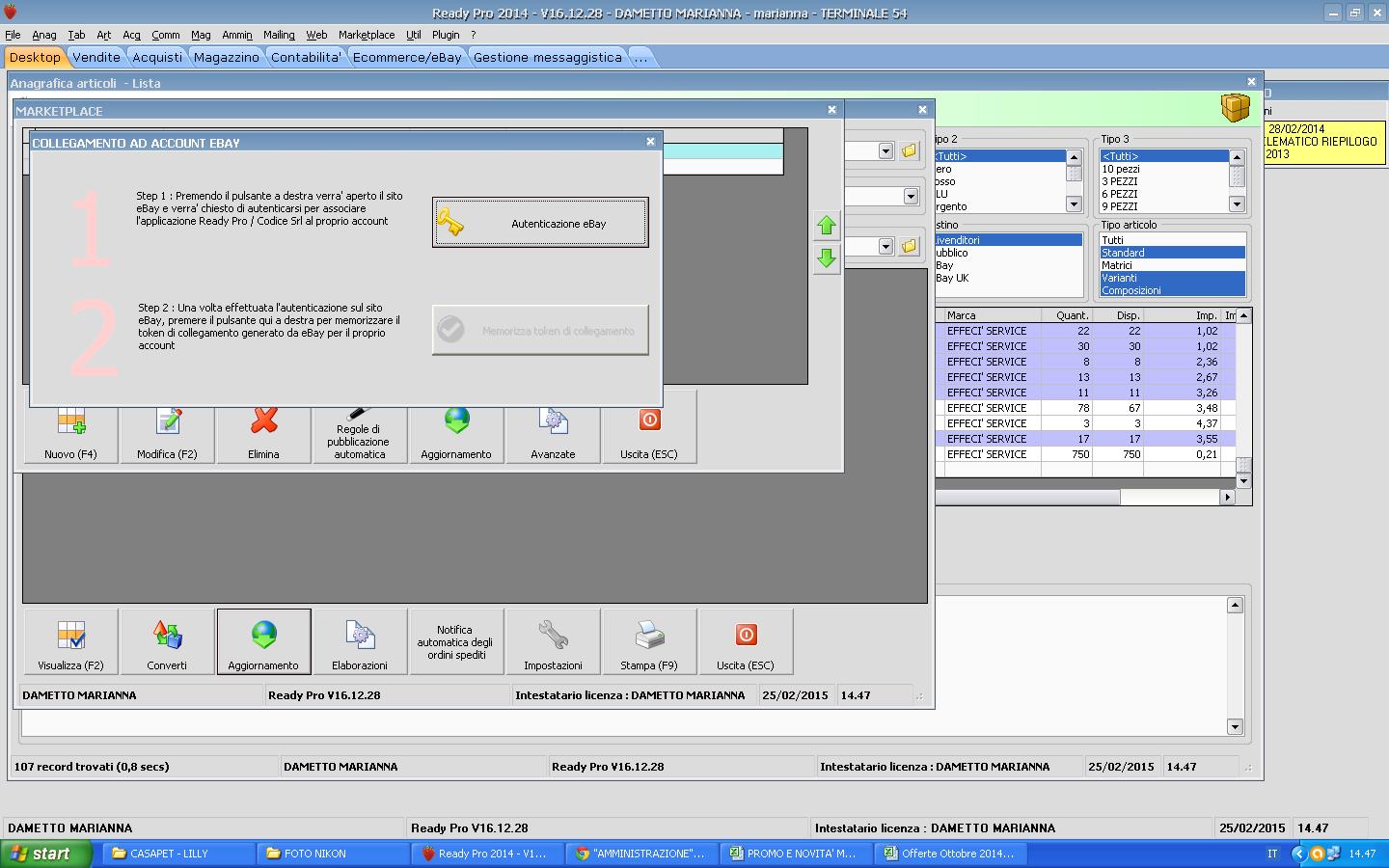Screen dimensions: 1389x868
Task: Click the horizontal scrollbar right arrow in articles table
Action: coord(1227,498)
